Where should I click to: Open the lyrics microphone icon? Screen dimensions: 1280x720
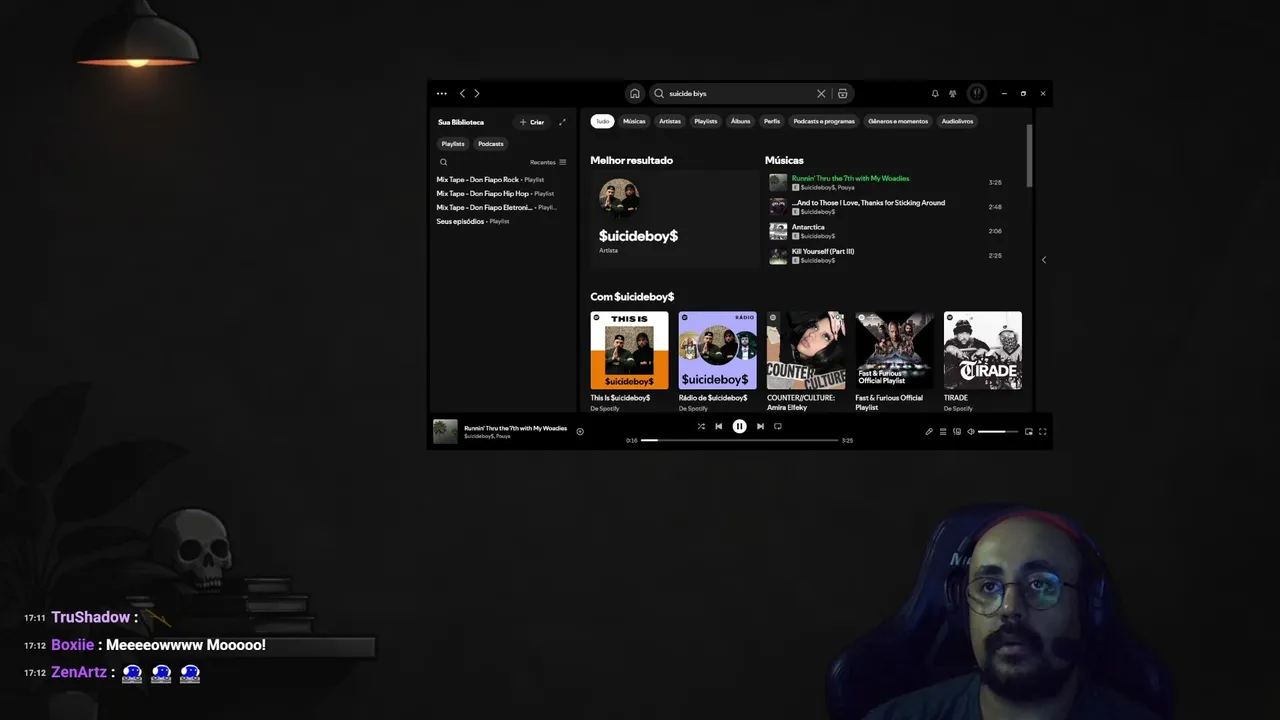[x=929, y=432]
